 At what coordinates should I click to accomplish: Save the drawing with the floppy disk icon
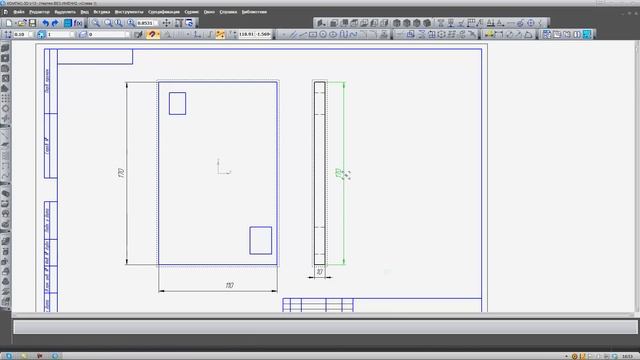(32, 23)
